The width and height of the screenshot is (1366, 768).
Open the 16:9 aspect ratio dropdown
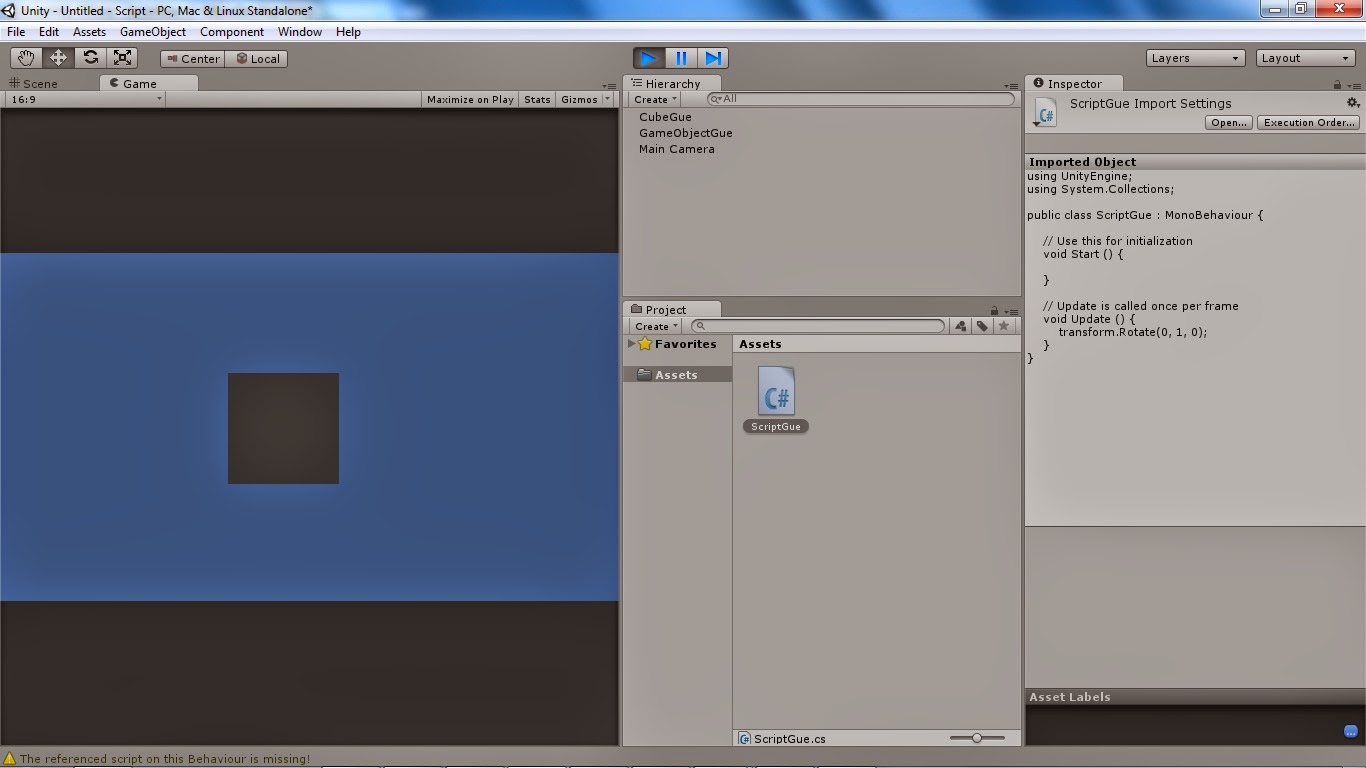[83, 99]
